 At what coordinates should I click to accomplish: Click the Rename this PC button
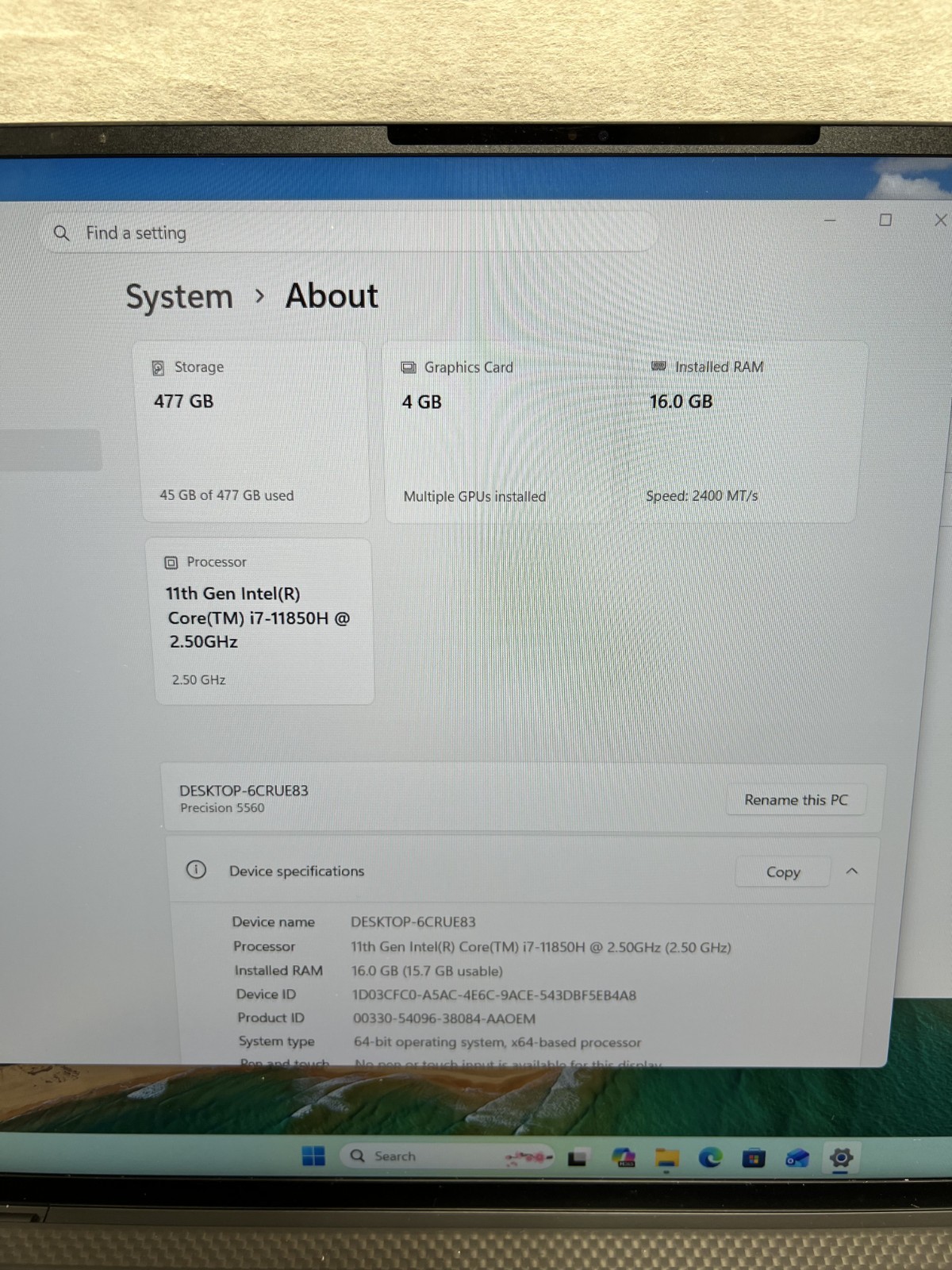(x=796, y=799)
